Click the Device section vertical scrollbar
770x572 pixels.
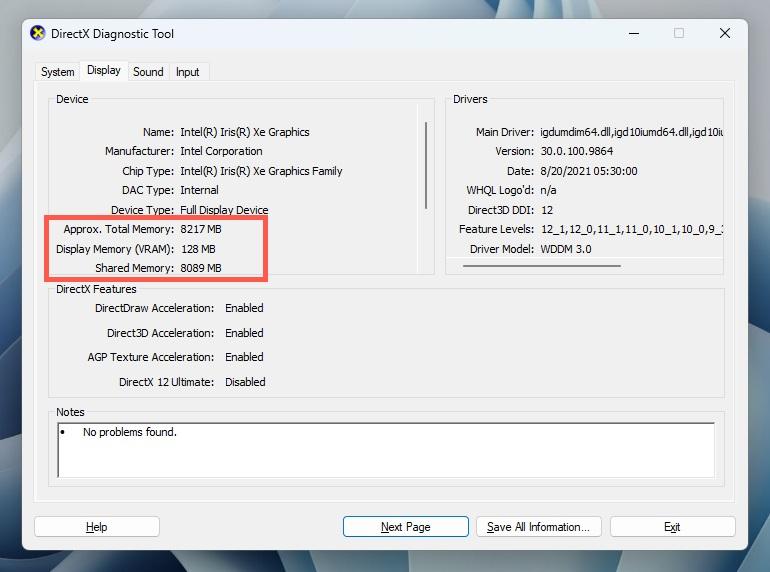click(427, 165)
